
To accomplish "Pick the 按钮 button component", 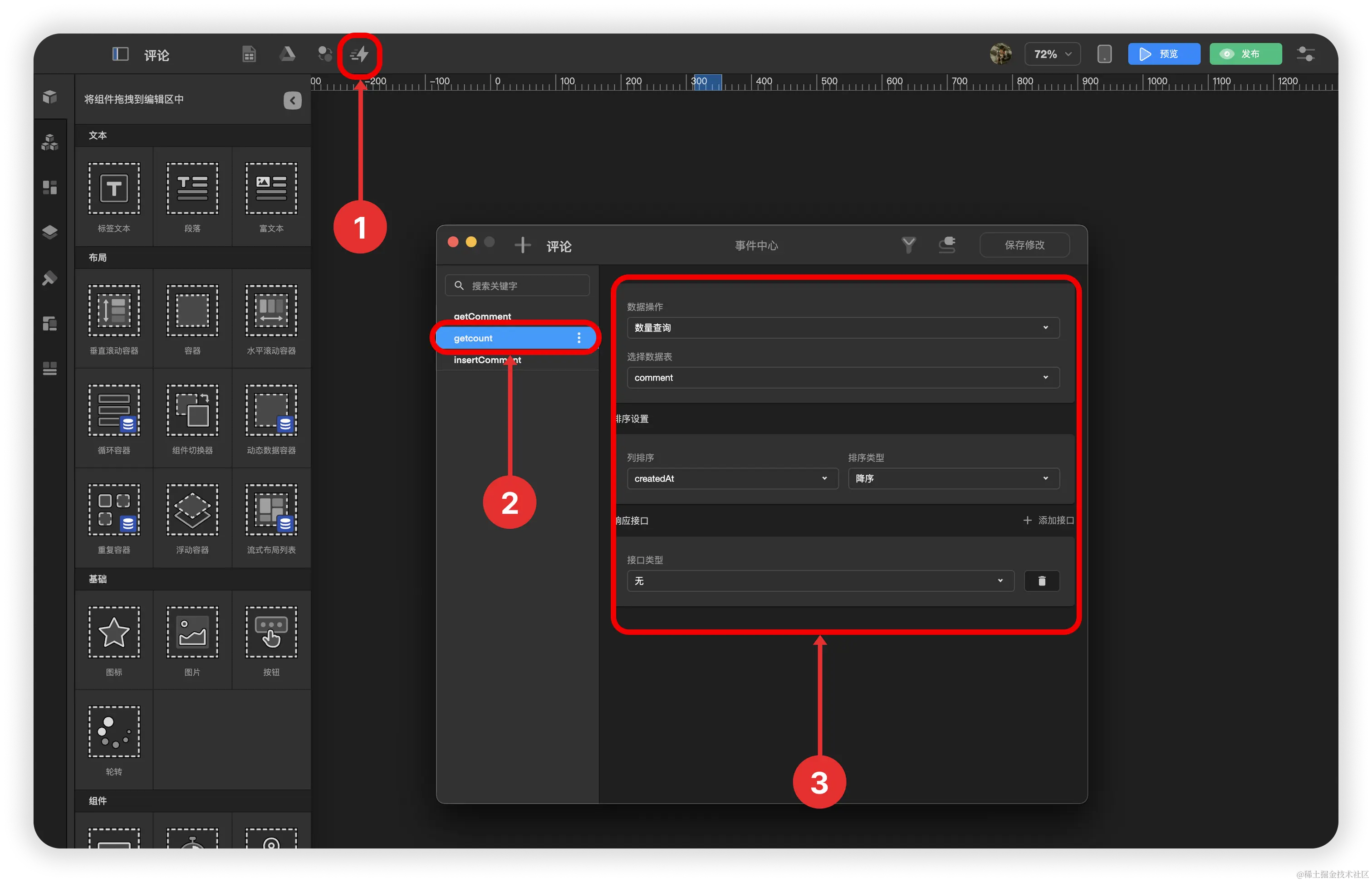I will (271, 632).
